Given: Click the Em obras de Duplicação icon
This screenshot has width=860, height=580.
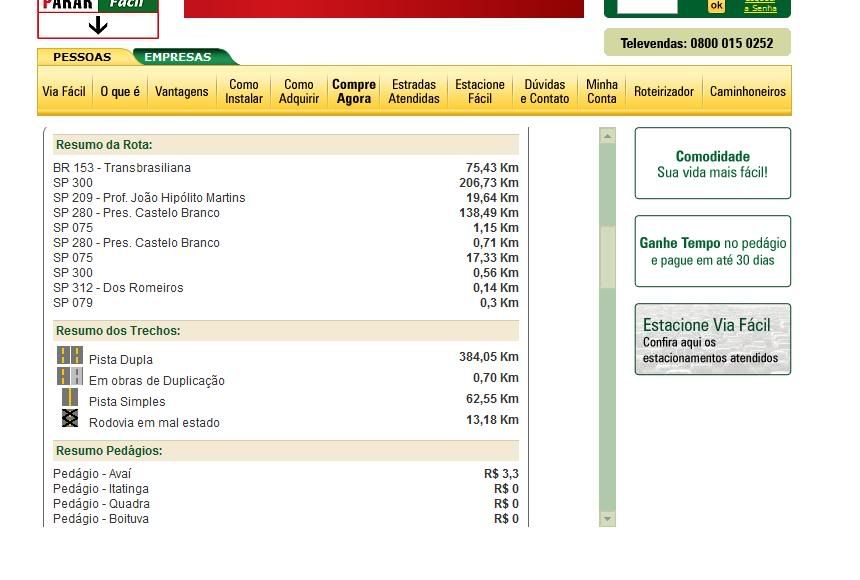Looking at the screenshot, I should pos(70,376).
